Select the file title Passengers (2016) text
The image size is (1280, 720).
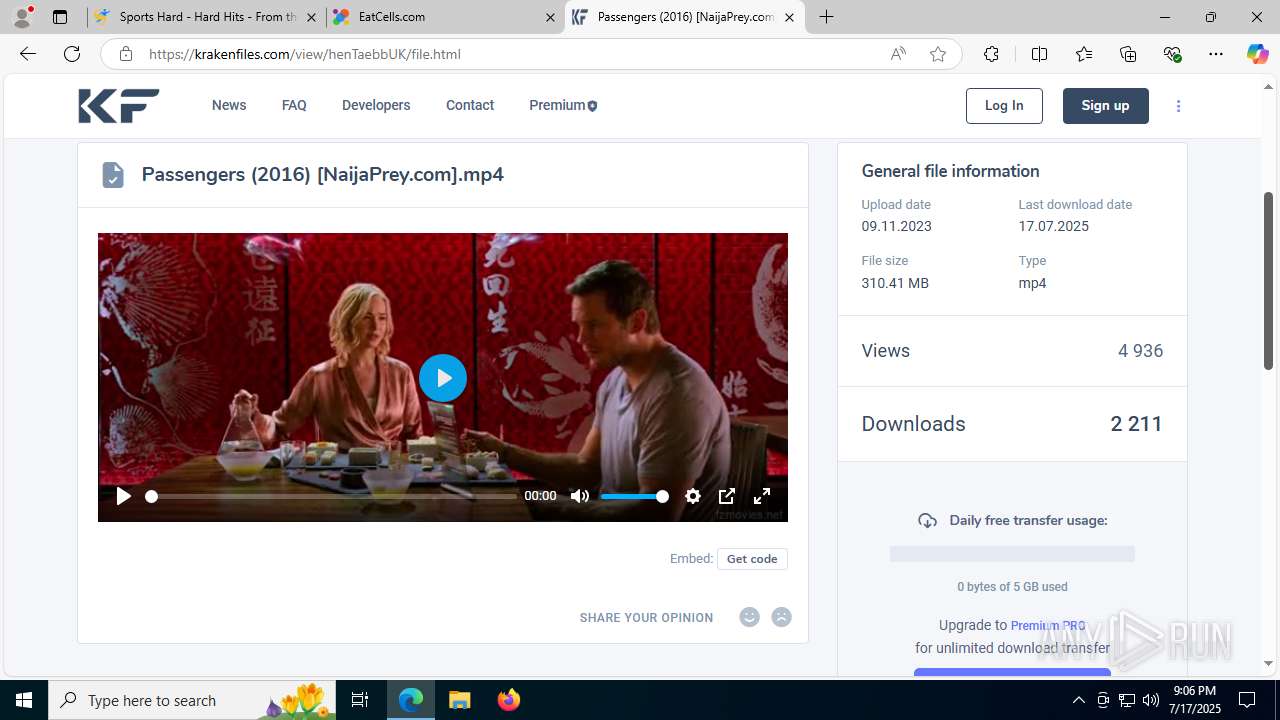click(x=322, y=174)
